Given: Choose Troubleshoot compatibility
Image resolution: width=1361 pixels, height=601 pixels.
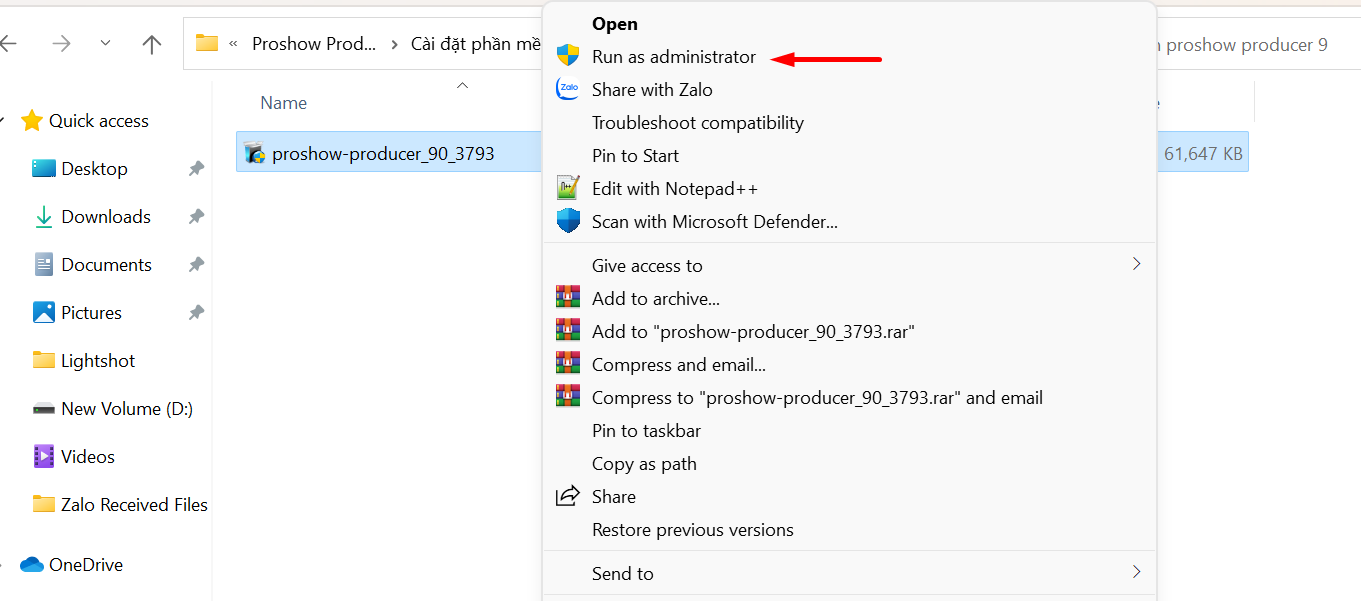Looking at the screenshot, I should pyautogui.click(x=698, y=123).
